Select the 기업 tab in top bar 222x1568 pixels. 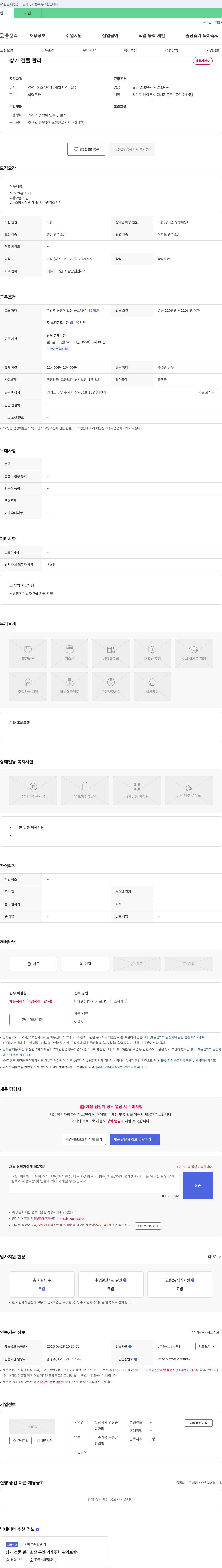tap(27, 13)
